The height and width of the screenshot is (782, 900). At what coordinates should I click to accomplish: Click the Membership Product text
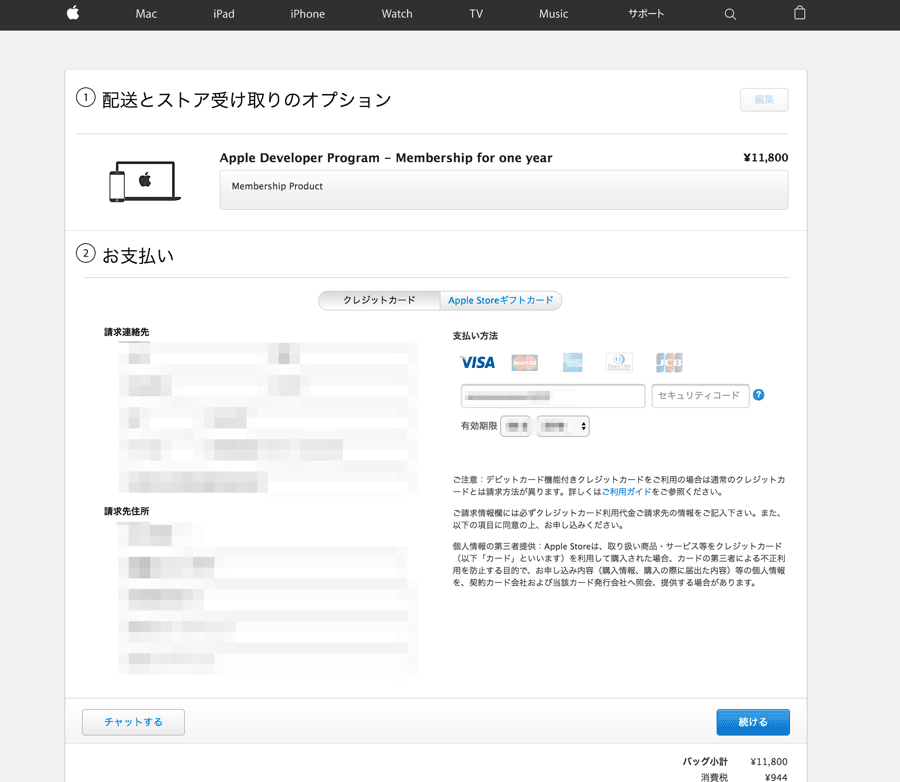277,186
